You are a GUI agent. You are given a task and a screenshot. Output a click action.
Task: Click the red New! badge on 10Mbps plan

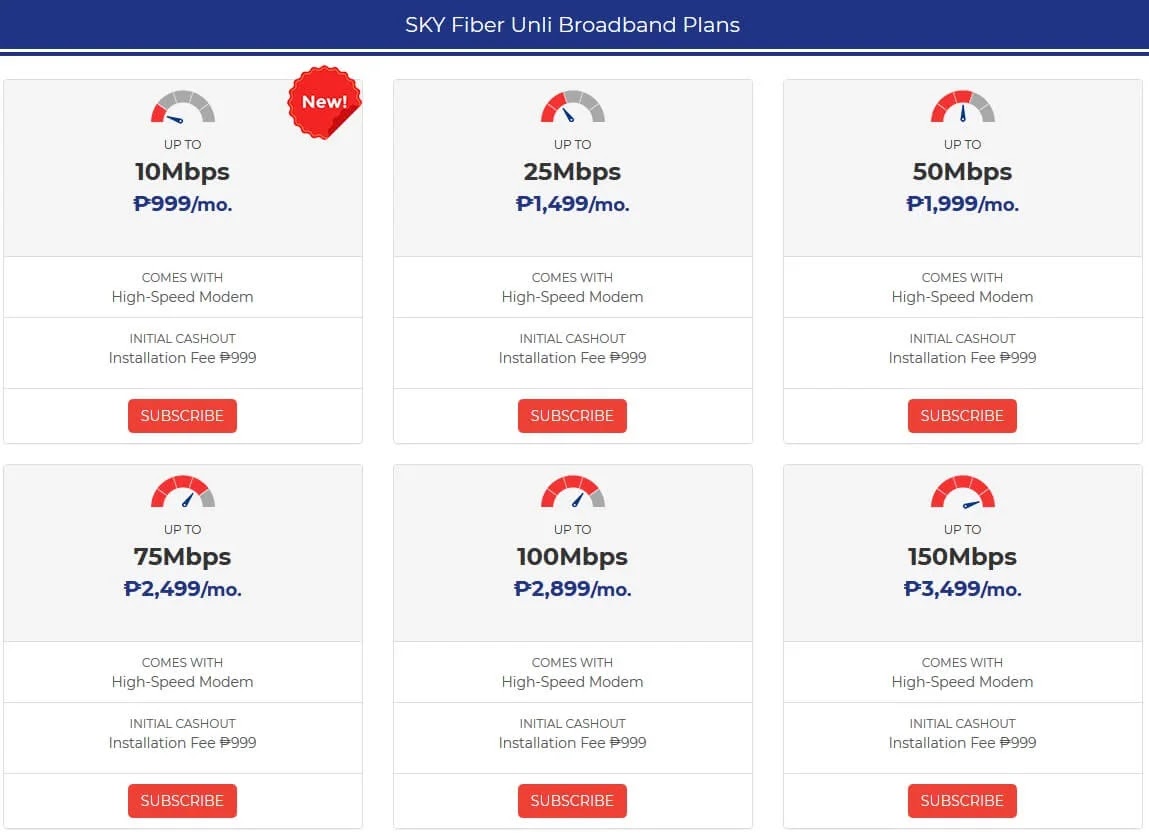point(324,102)
